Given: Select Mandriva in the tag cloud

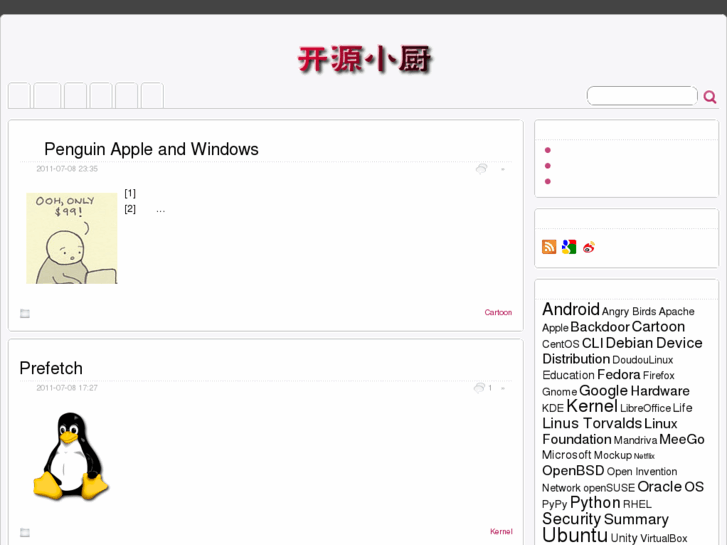Looking at the screenshot, I should (x=635, y=440).
